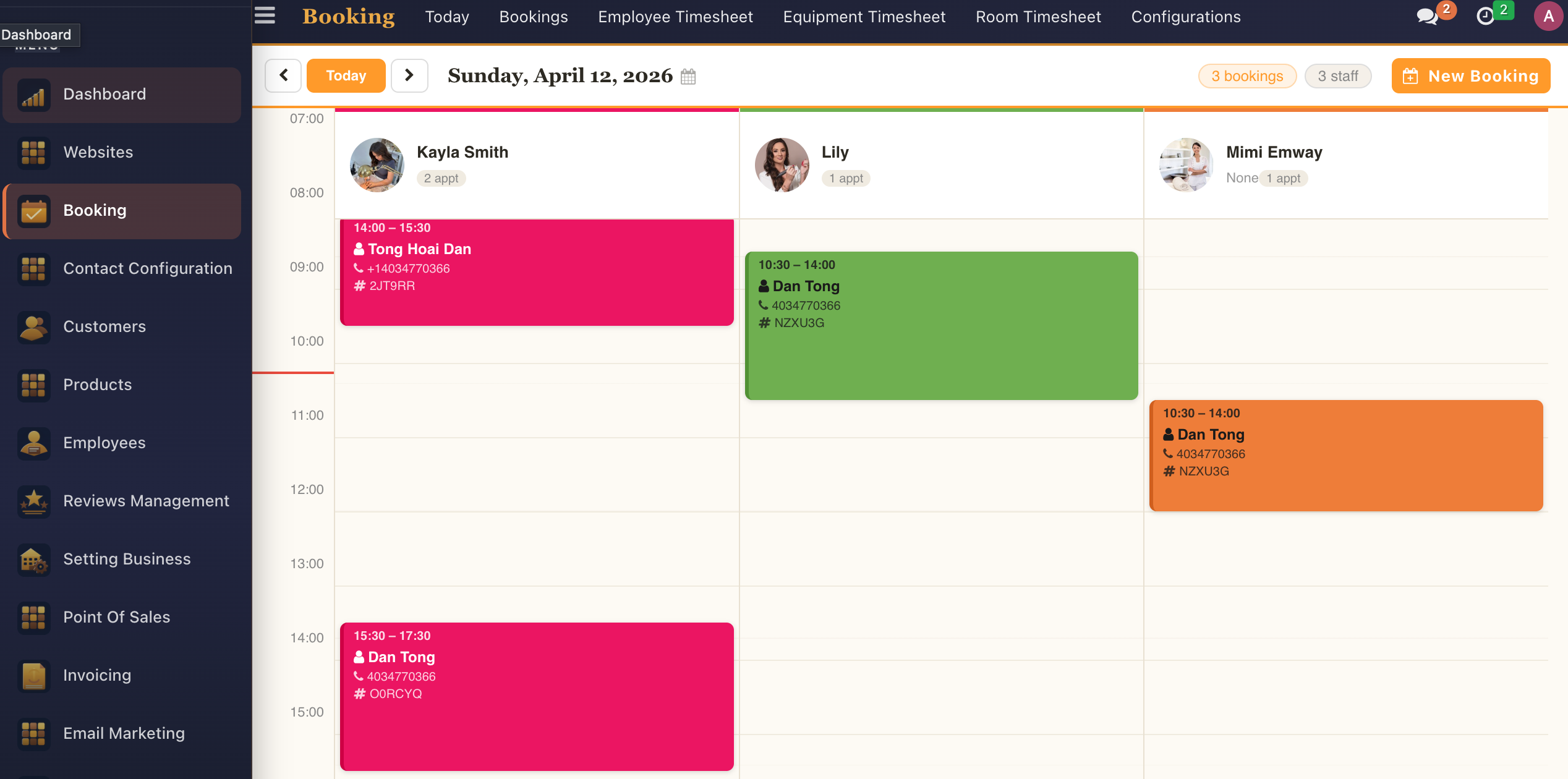Go to previous day arrow

click(x=283, y=75)
